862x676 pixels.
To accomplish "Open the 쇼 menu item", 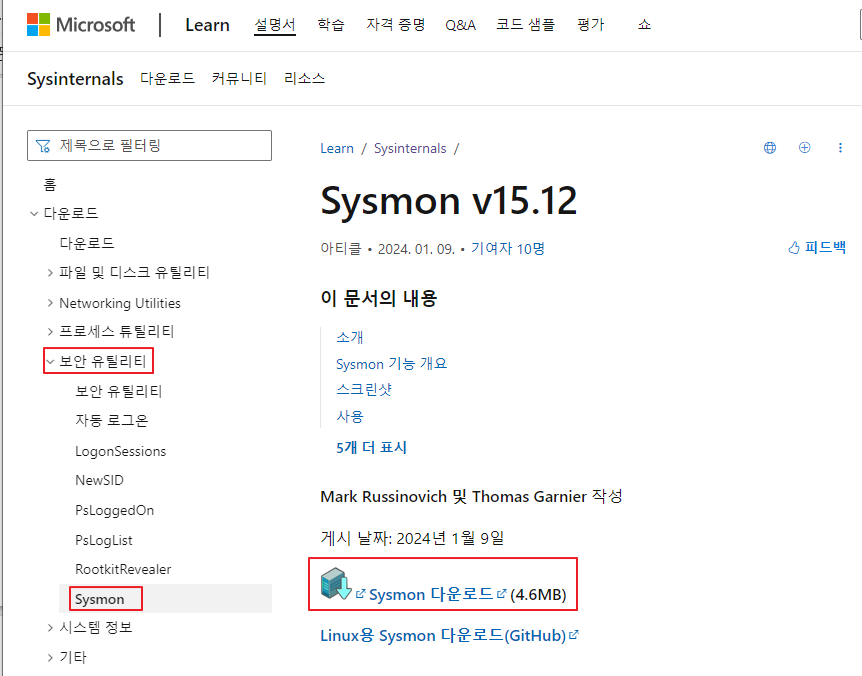I will point(644,25).
